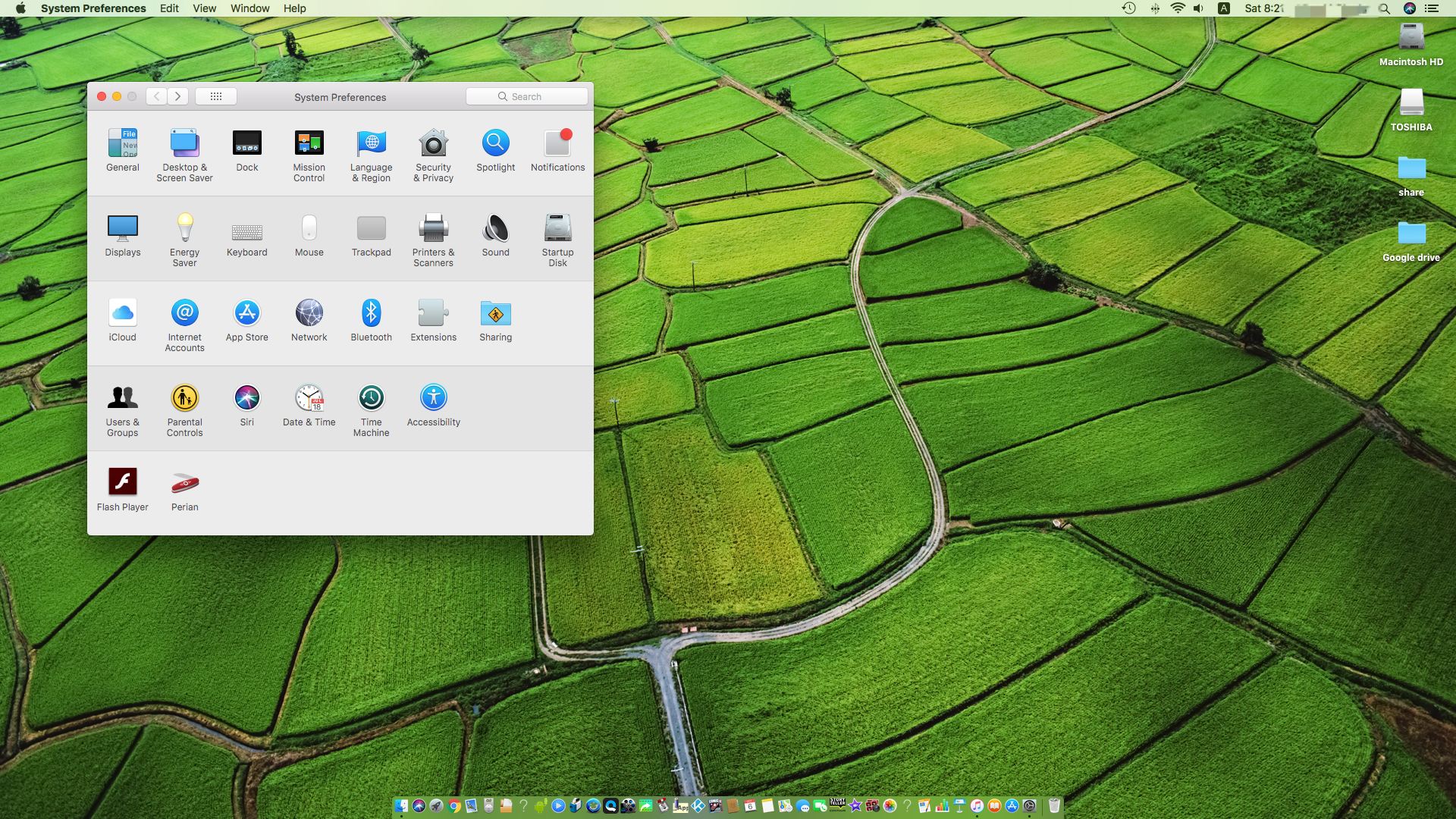Open the View menu
Screen dimensions: 1456x819
point(204,8)
